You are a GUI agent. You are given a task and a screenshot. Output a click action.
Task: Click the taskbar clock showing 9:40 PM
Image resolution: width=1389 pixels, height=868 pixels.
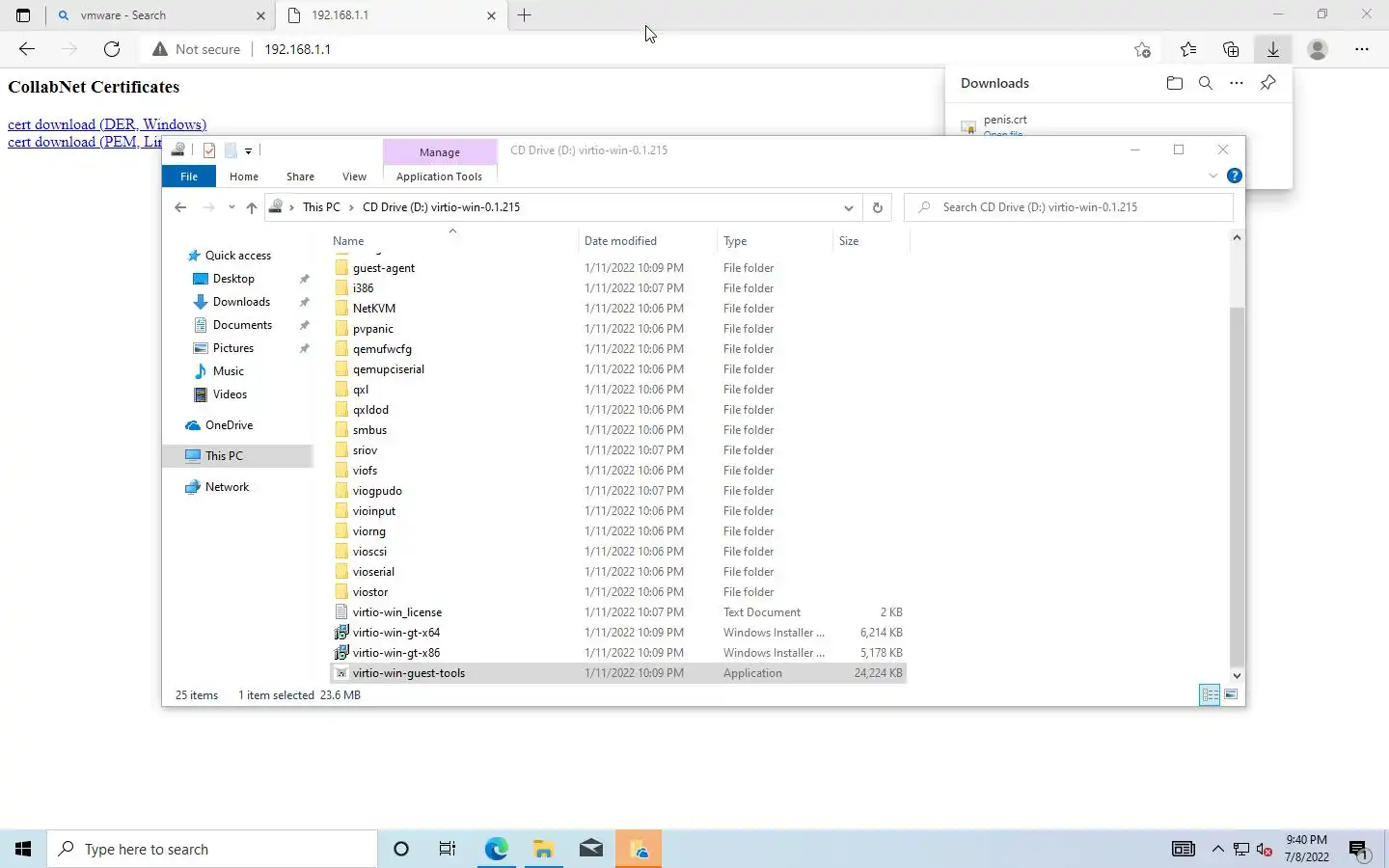pos(1307,849)
